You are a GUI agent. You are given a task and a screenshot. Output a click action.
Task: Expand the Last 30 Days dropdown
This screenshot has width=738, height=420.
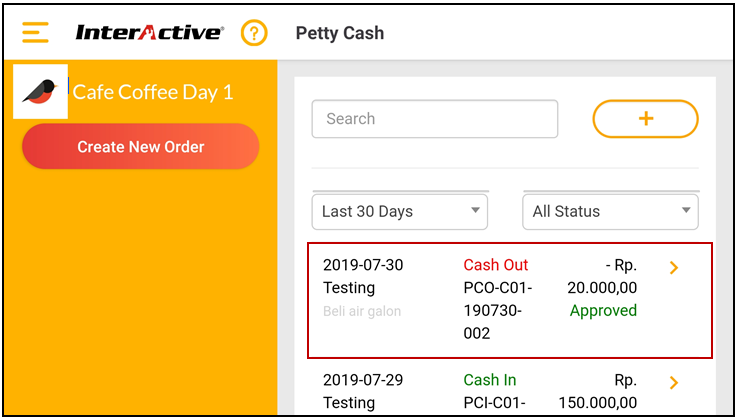(x=400, y=212)
